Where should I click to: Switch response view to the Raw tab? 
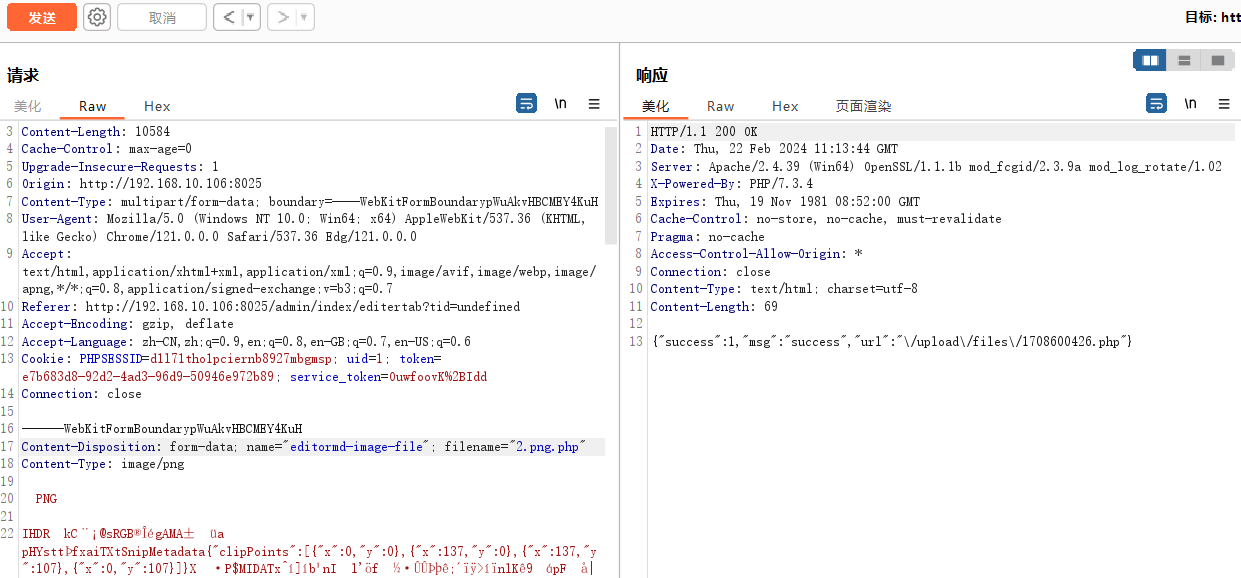click(x=720, y=106)
